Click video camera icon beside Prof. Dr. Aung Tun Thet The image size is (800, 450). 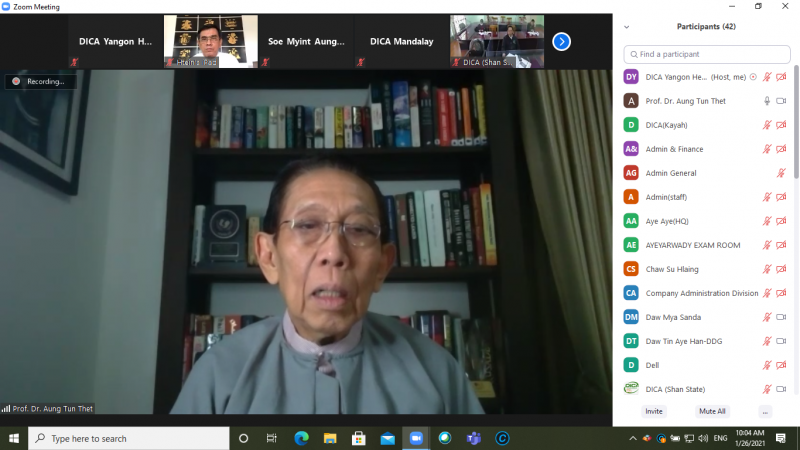pyautogui.click(x=781, y=101)
